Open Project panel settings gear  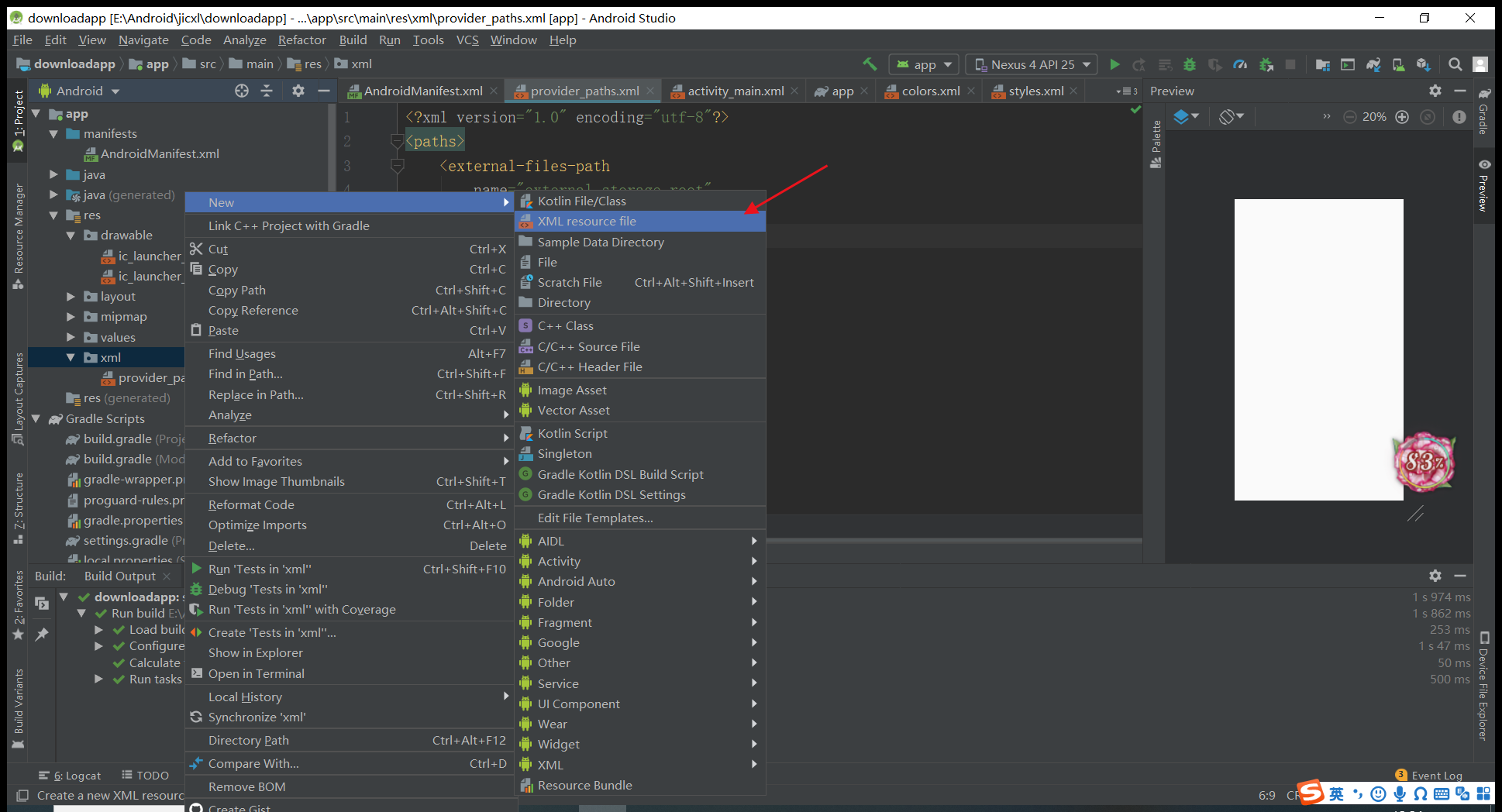pos(298,91)
